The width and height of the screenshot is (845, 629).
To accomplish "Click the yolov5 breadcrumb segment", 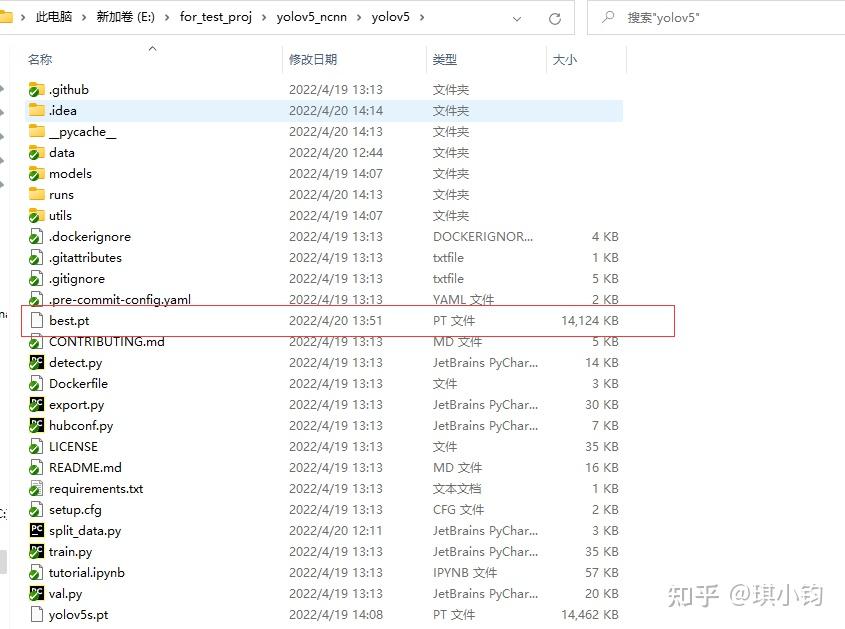I will [x=391, y=17].
